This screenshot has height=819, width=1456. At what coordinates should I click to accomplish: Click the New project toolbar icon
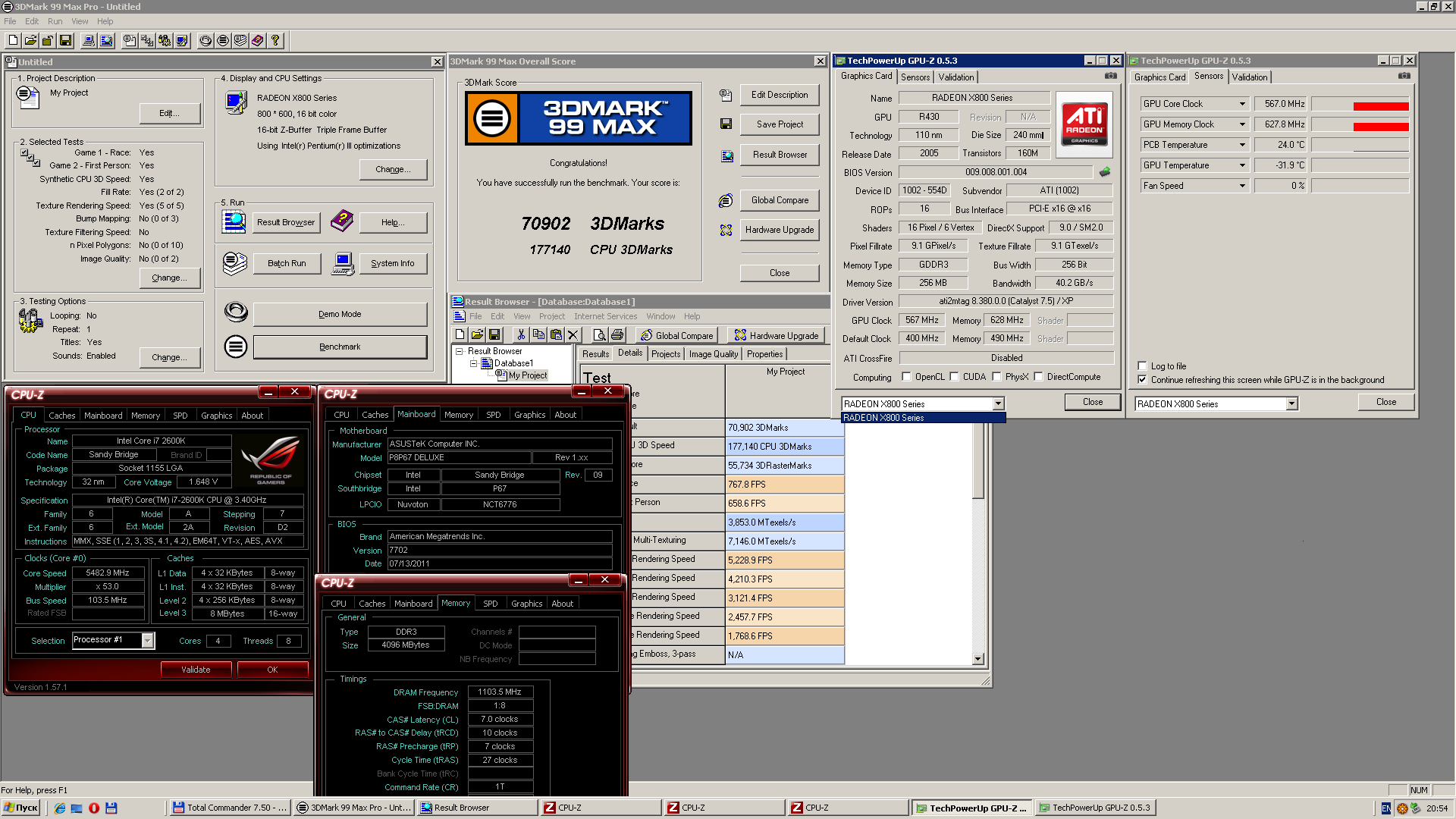pyautogui.click(x=13, y=40)
